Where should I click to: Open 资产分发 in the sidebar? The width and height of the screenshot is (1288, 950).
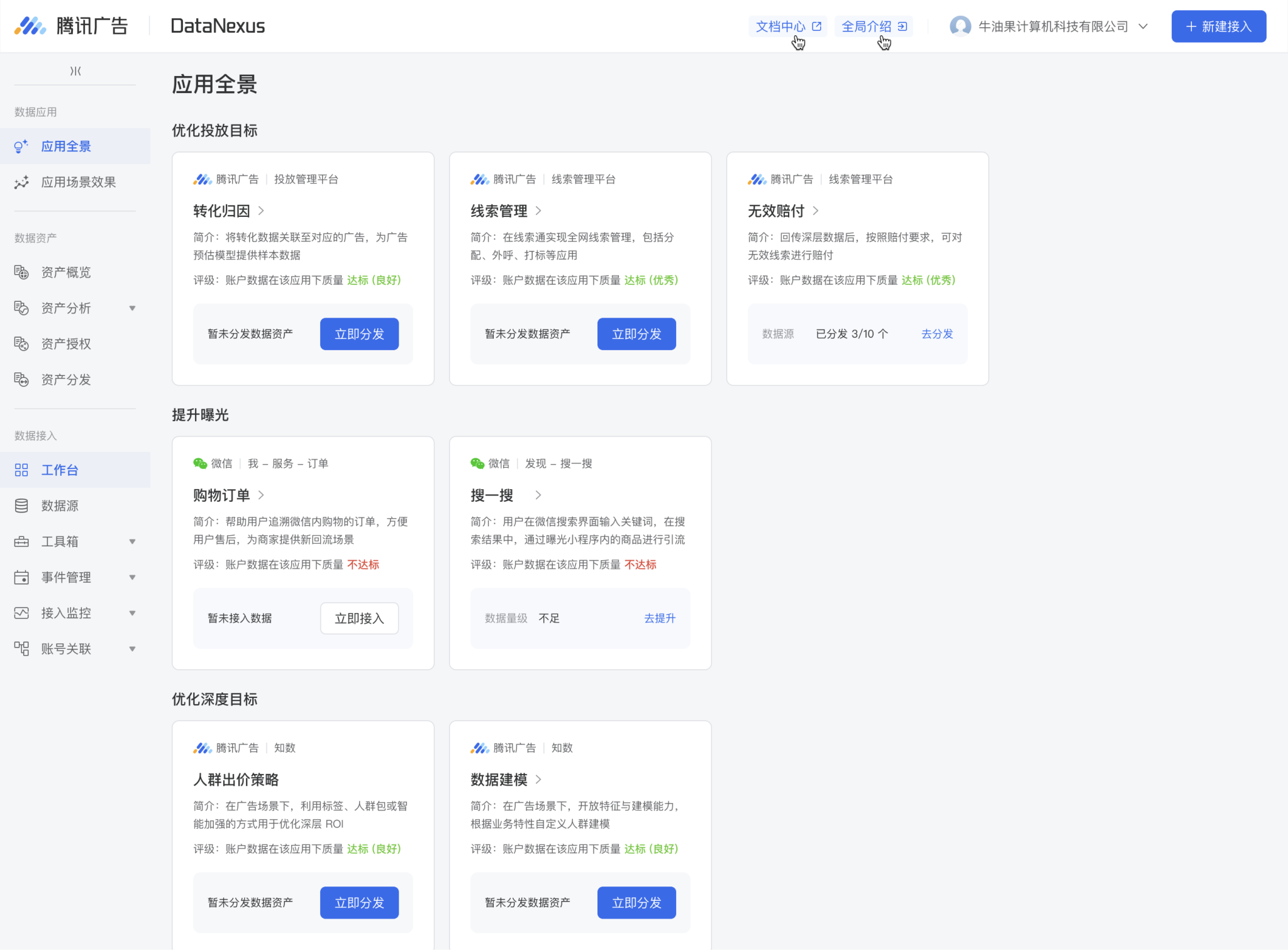point(75,380)
